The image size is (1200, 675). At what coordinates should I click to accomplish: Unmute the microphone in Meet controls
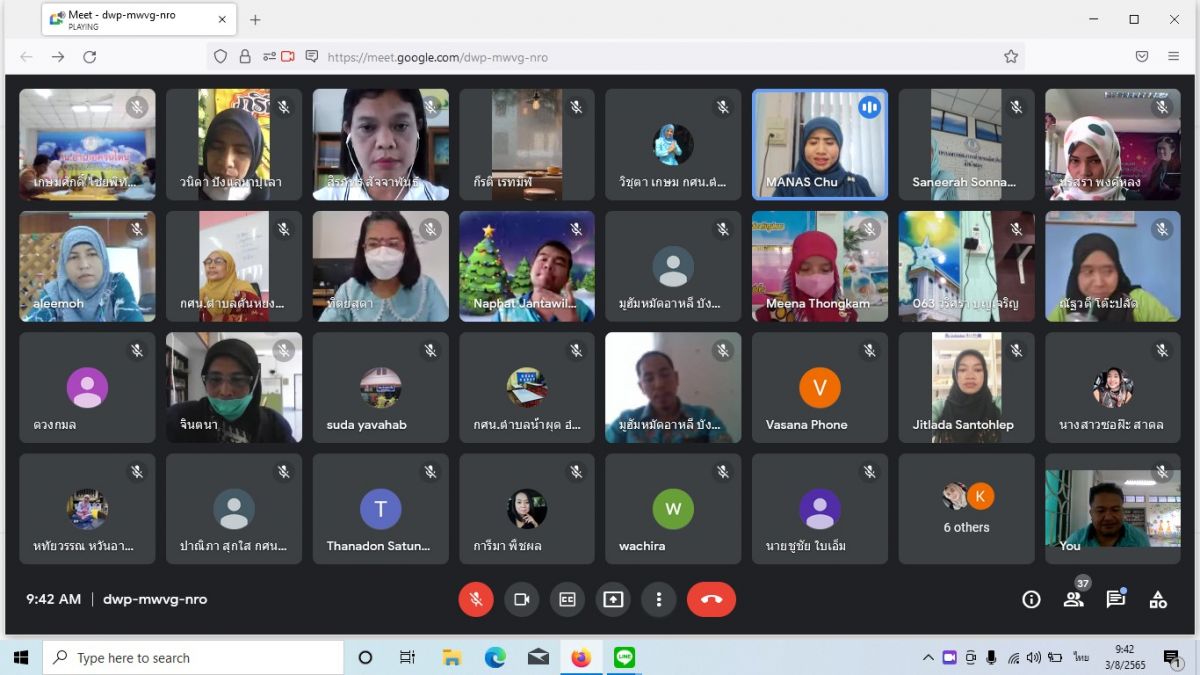click(476, 599)
